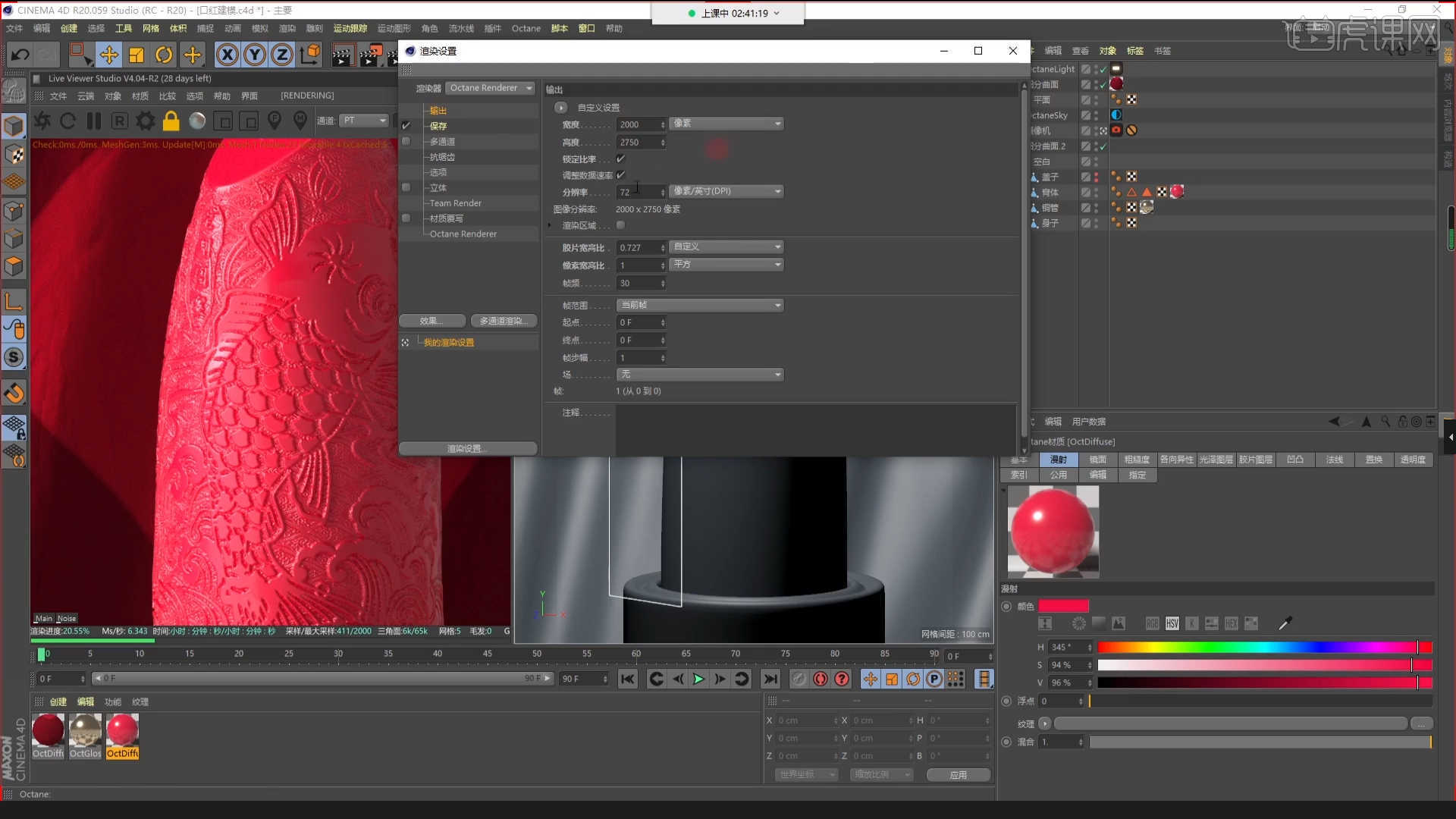Select the Move tool in top toolbar
The image size is (1456, 819).
point(109,55)
